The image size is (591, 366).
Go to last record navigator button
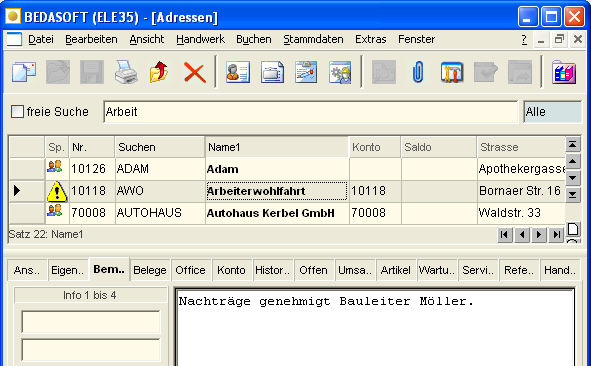(x=557, y=235)
